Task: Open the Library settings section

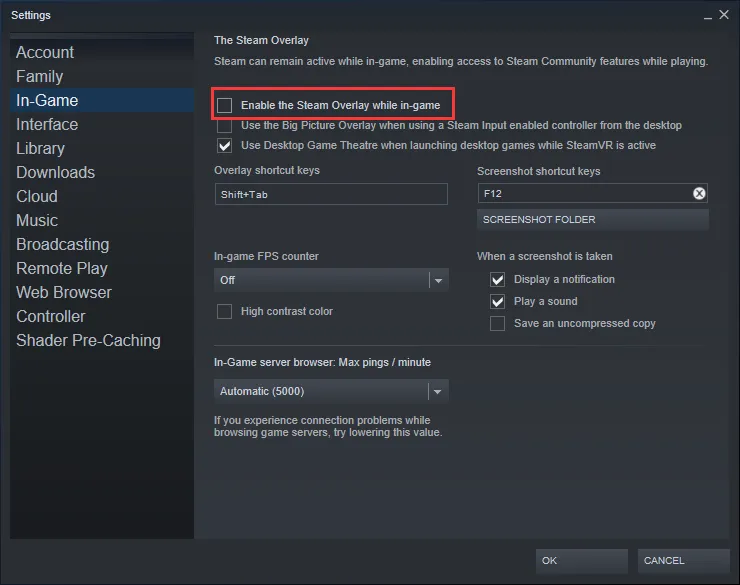Action: 101,149
